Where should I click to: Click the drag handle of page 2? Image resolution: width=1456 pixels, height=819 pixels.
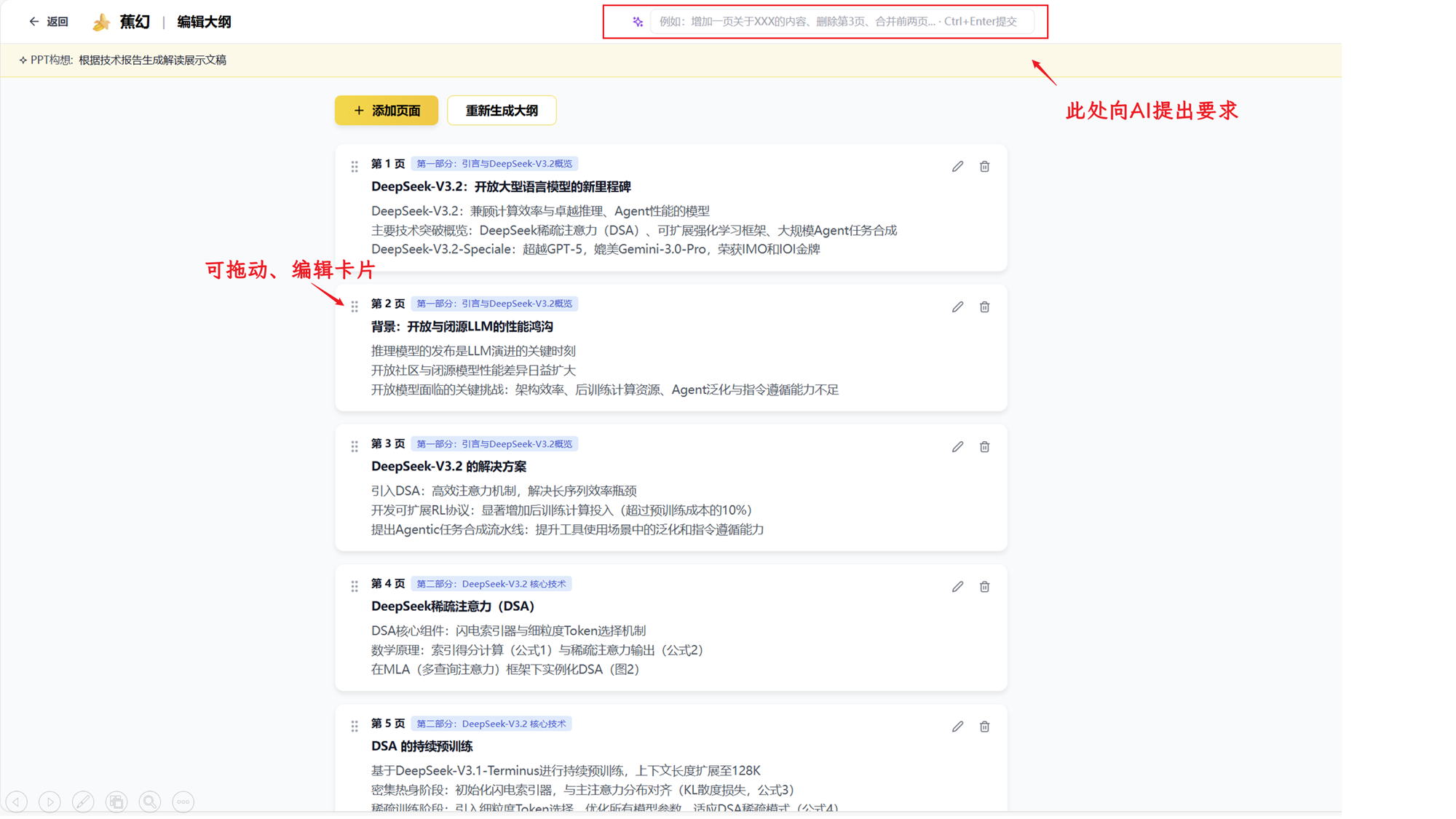tap(355, 306)
